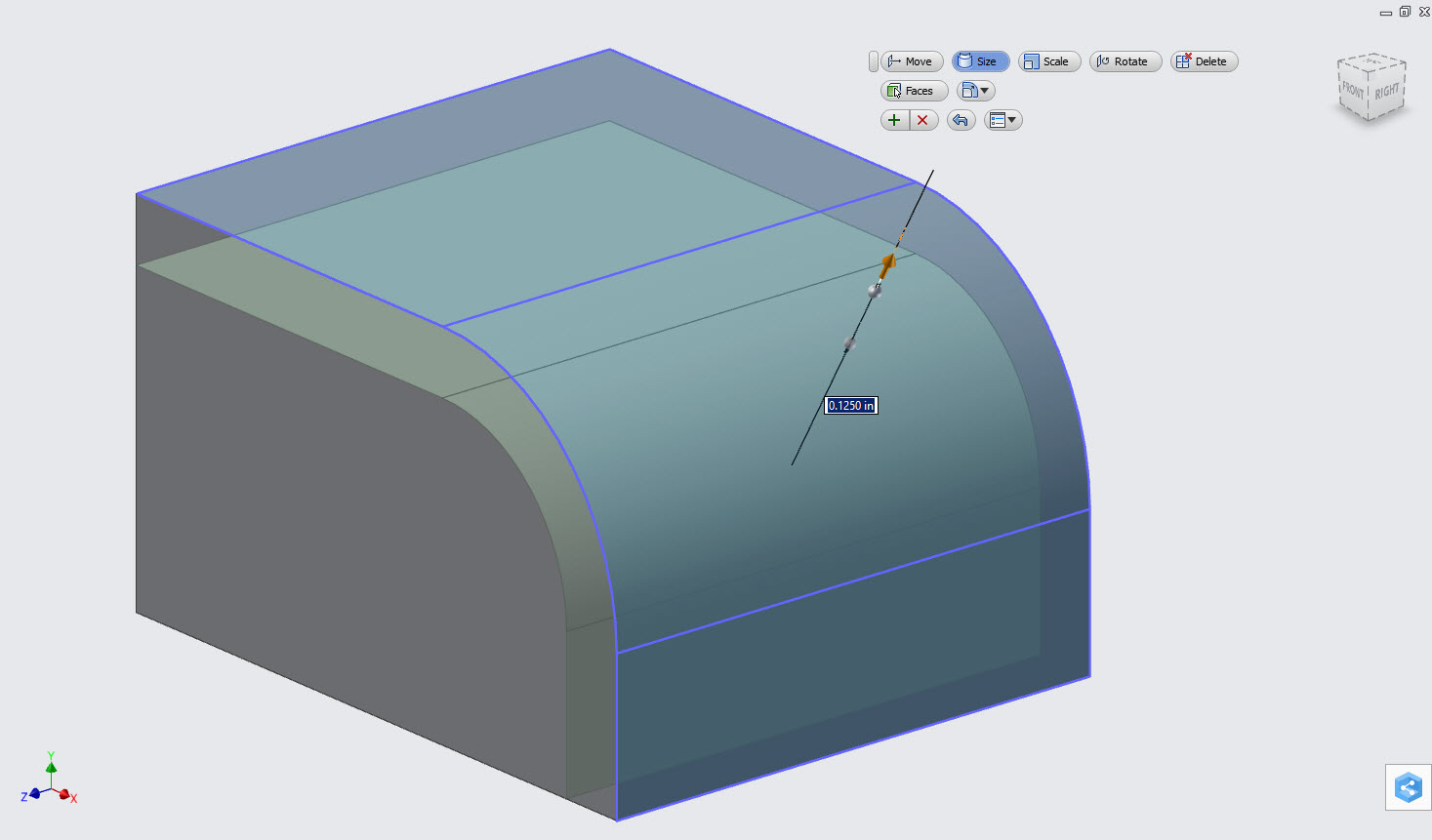
Task: Close the document window
Action: point(1424,12)
